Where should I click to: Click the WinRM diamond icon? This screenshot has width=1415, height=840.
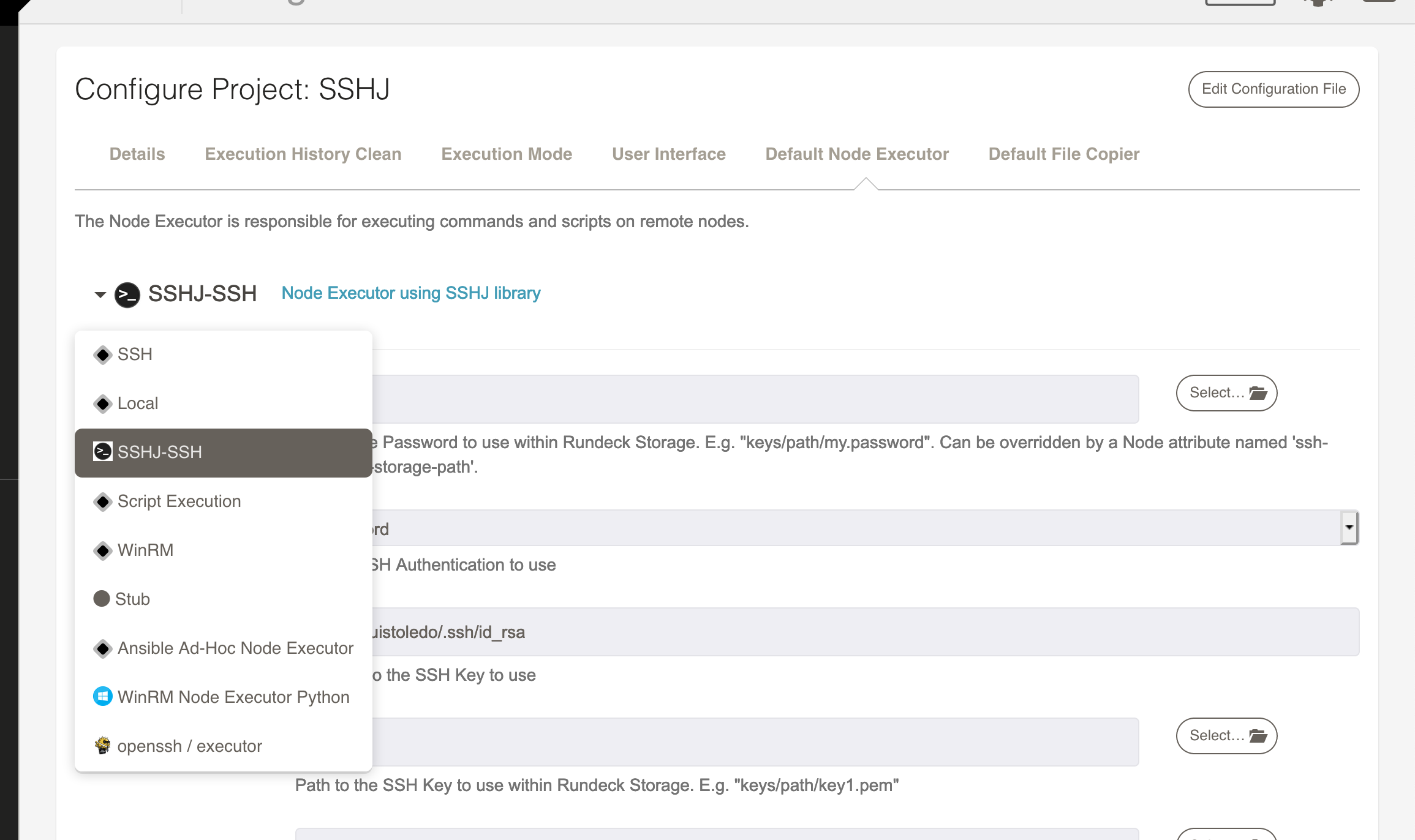(102, 550)
